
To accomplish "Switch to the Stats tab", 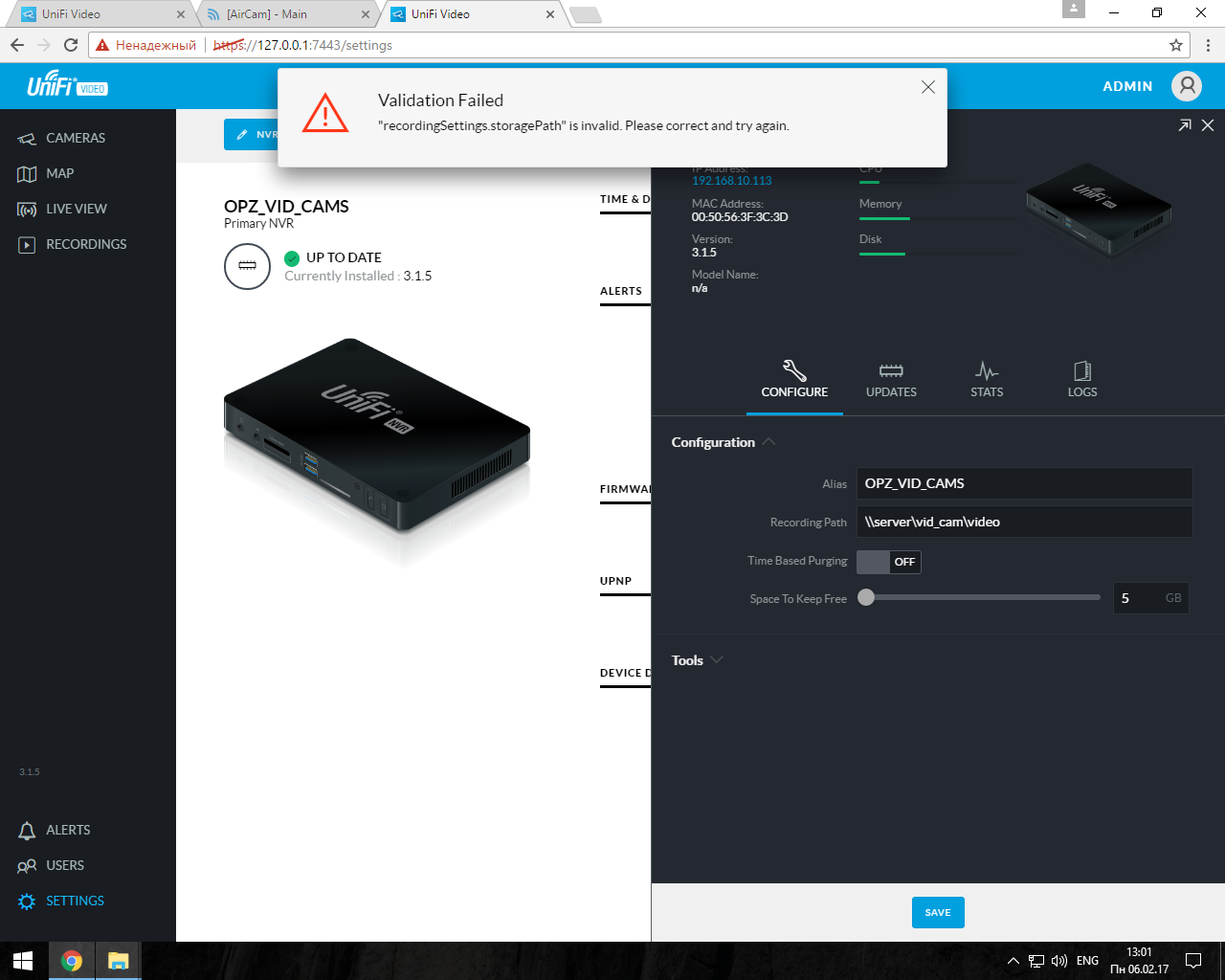I will [987, 380].
